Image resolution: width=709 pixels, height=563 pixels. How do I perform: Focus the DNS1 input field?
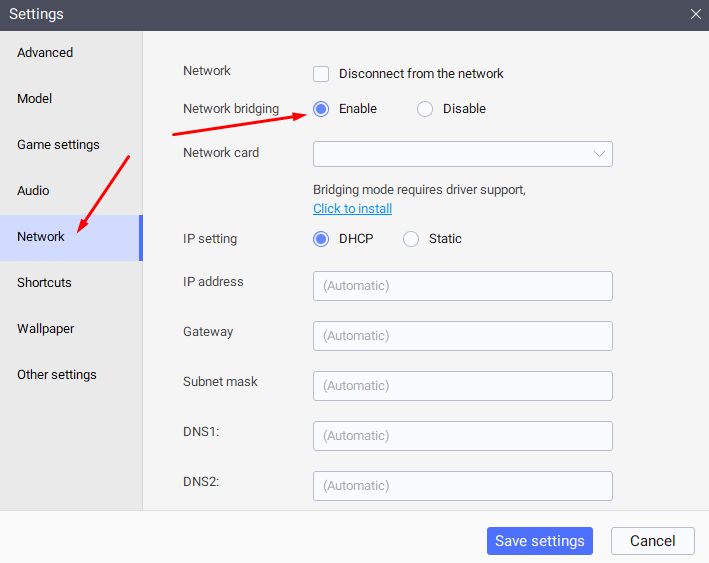[x=463, y=436]
